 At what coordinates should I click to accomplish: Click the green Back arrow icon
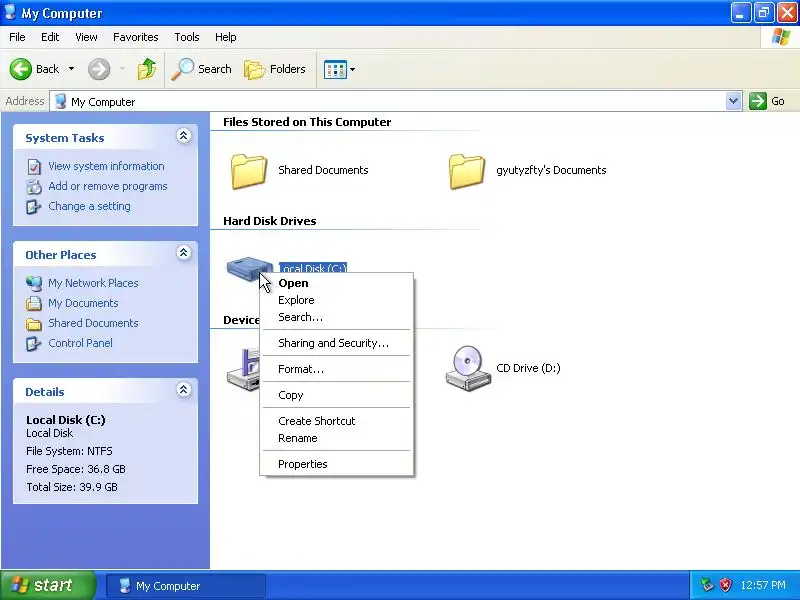[x=20, y=69]
